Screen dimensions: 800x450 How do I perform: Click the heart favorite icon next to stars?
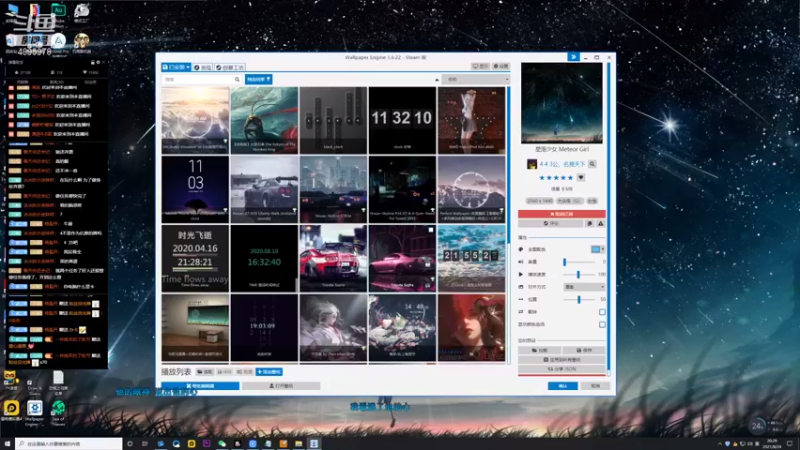pyautogui.click(x=581, y=178)
